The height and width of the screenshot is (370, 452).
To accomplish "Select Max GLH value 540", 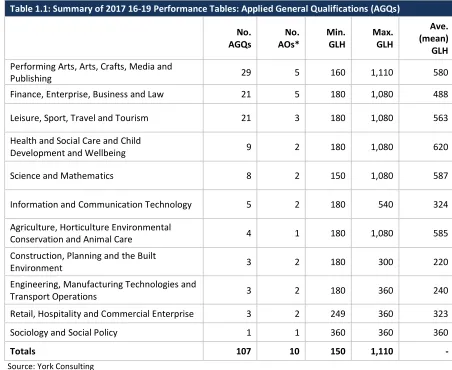I will pyautogui.click(x=386, y=204).
